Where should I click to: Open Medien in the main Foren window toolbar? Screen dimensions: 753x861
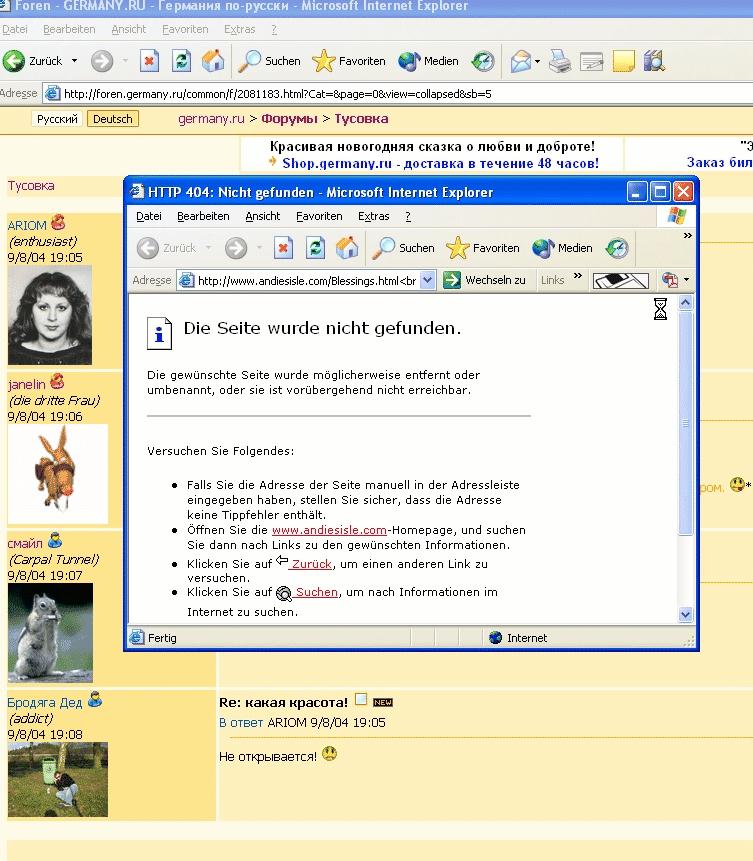tap(428, 61)
